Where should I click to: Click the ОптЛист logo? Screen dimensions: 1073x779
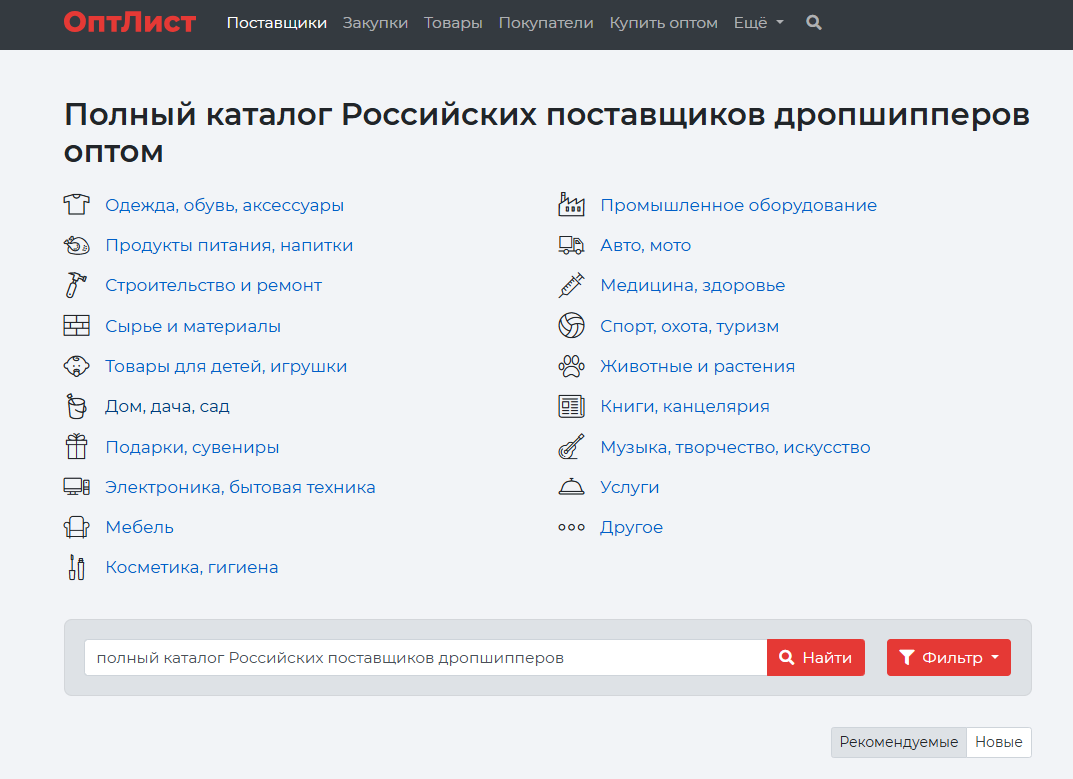[128, 23]
